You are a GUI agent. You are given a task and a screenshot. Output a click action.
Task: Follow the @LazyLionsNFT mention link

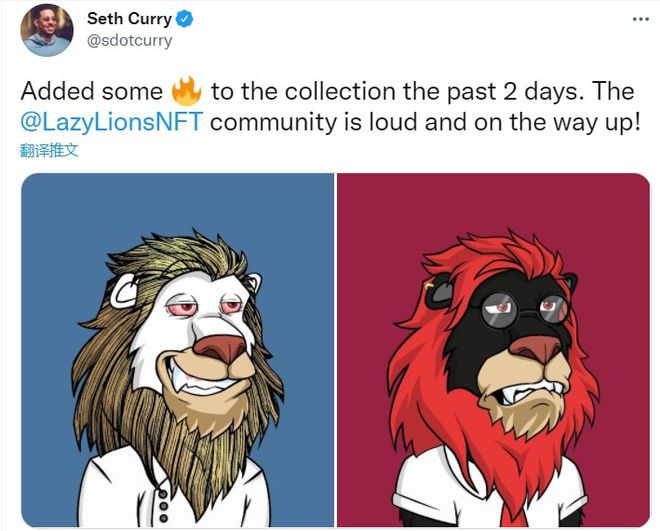click(112, 126)
